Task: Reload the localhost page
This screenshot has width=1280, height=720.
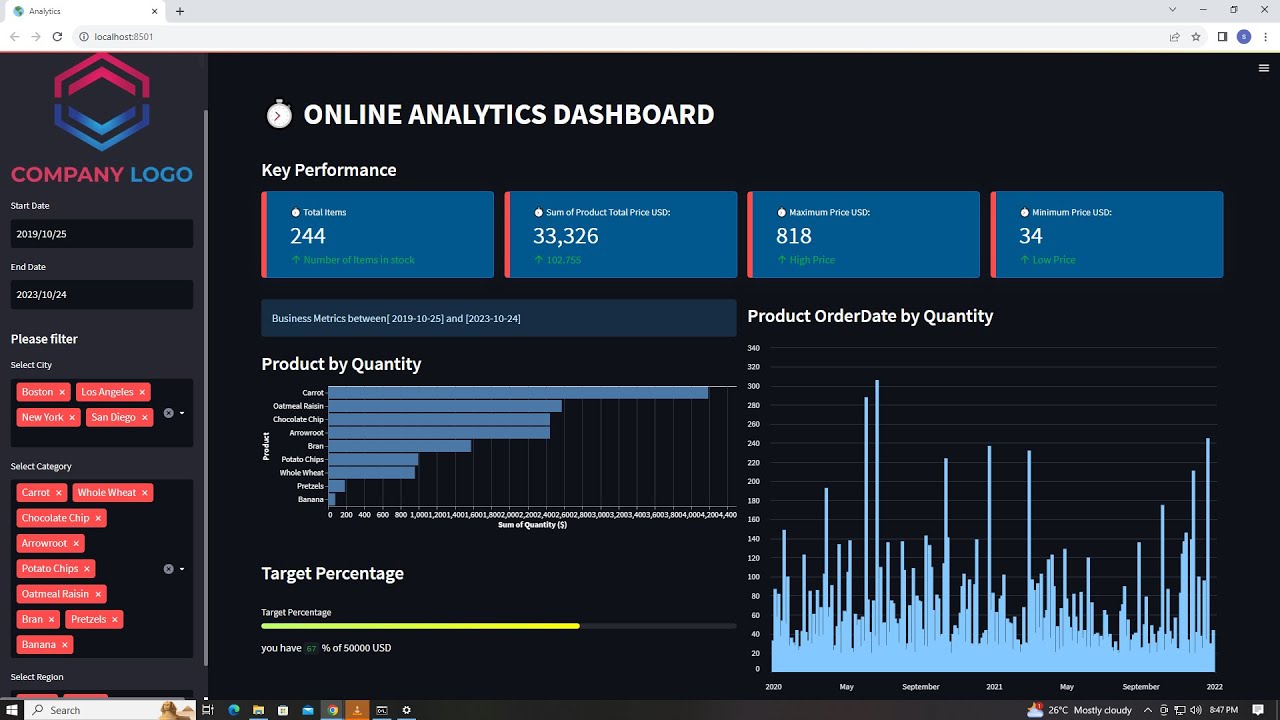Action: pyautogui.click(x=57, y=37)
